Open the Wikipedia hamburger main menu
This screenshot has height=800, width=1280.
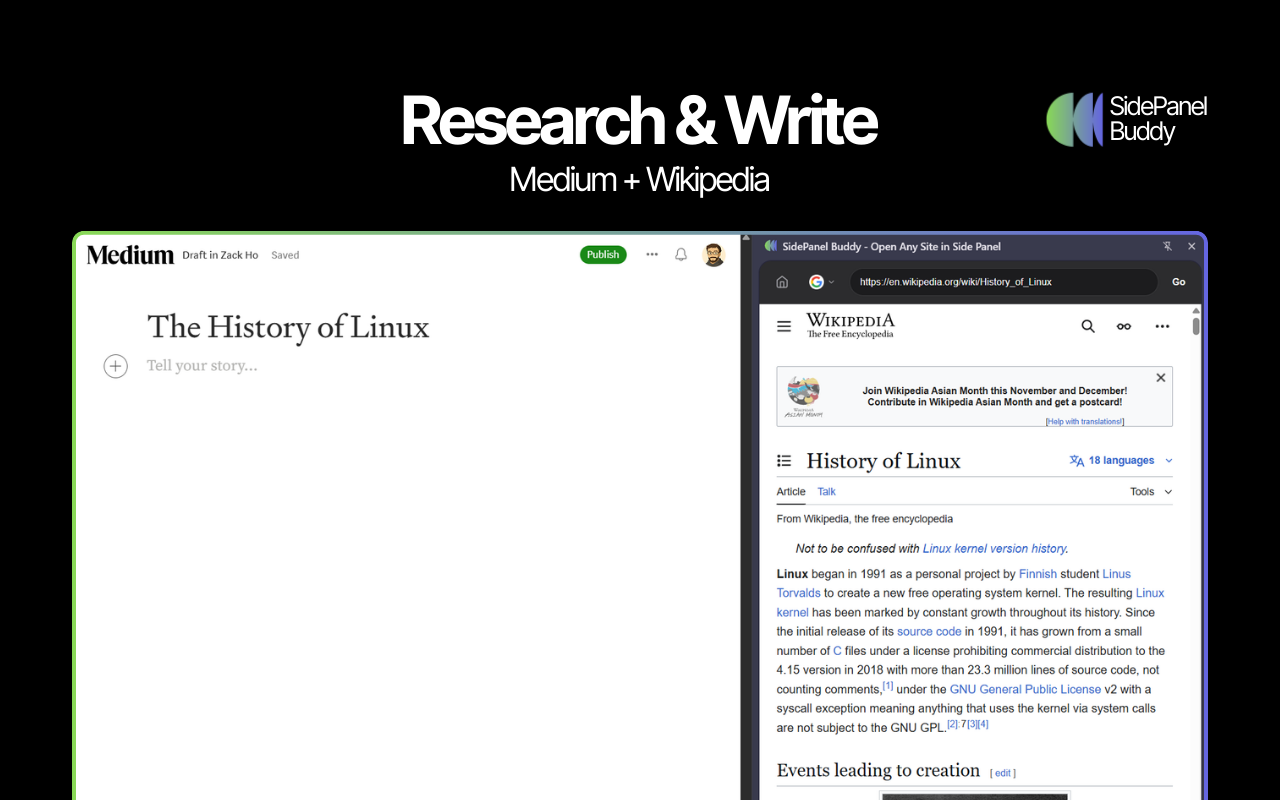point(784,326)
